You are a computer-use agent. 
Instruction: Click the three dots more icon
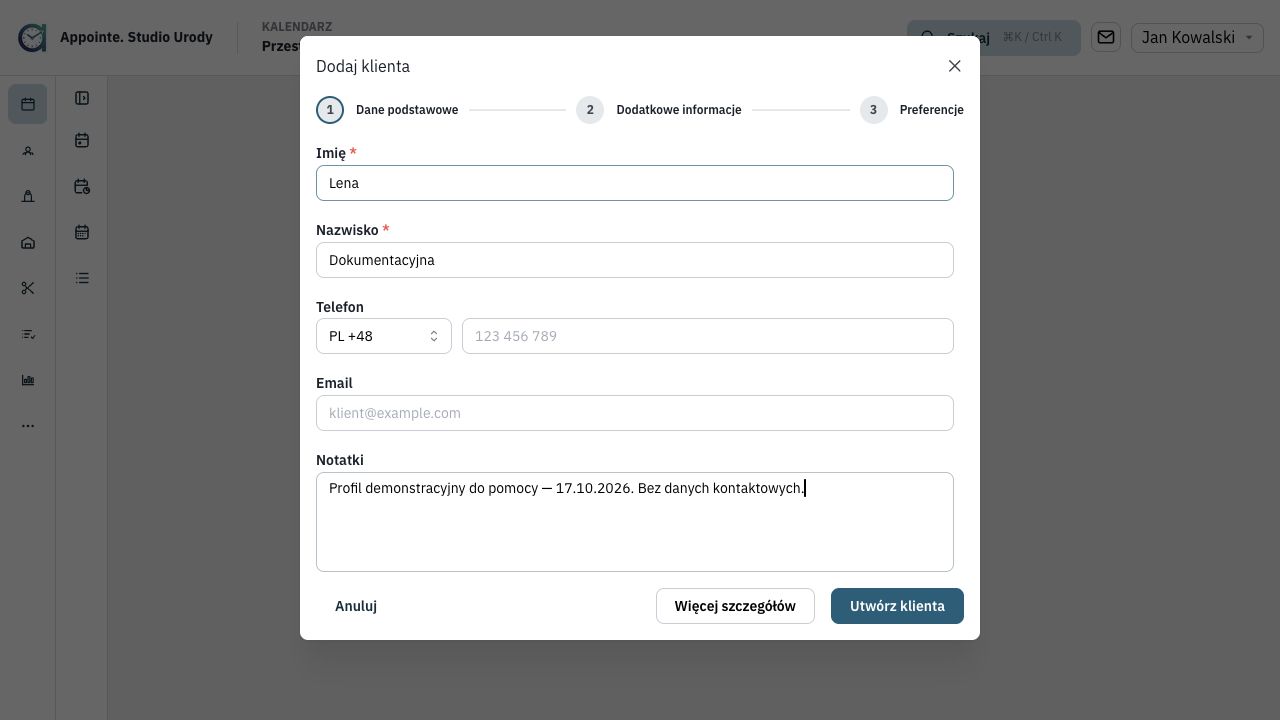pos(28,426)
